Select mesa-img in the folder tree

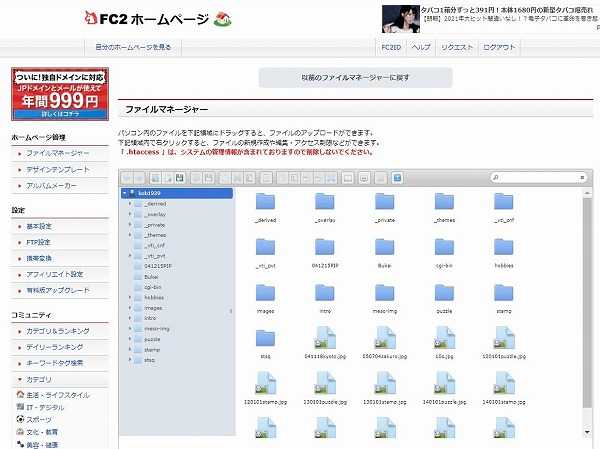point(156,329)
